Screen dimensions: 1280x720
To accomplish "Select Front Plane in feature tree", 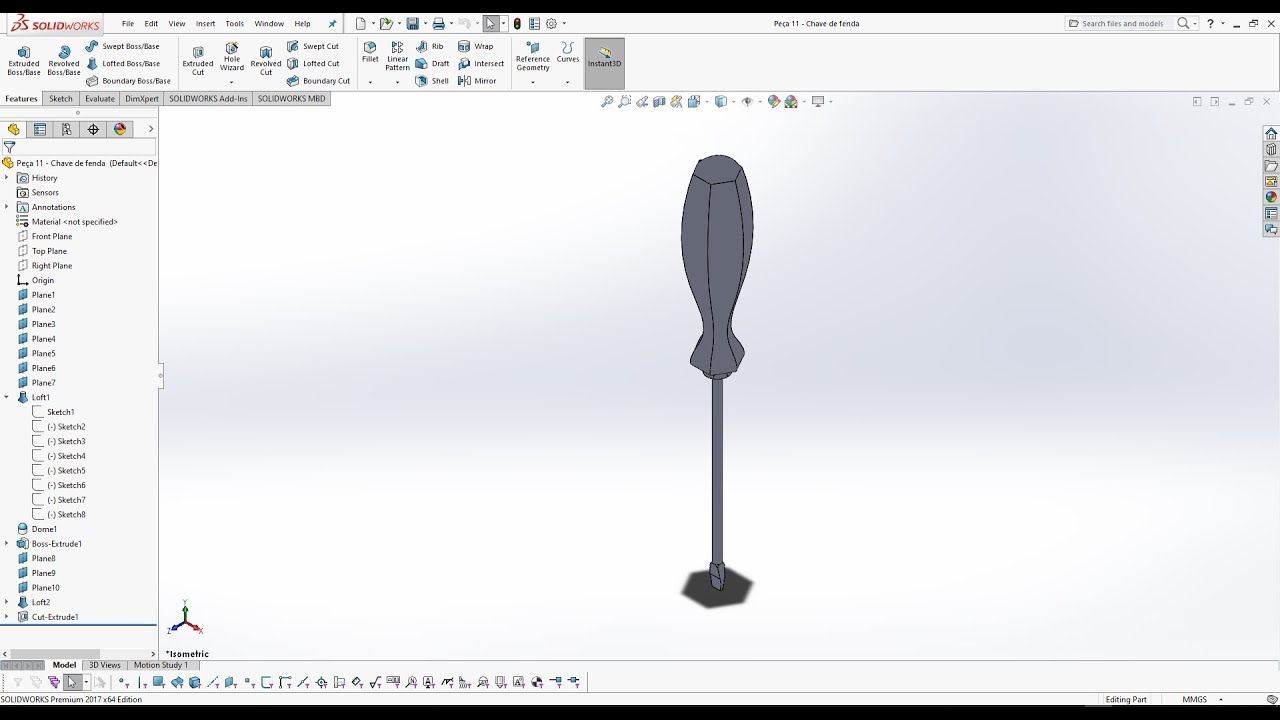I will [x=45, y=237].
